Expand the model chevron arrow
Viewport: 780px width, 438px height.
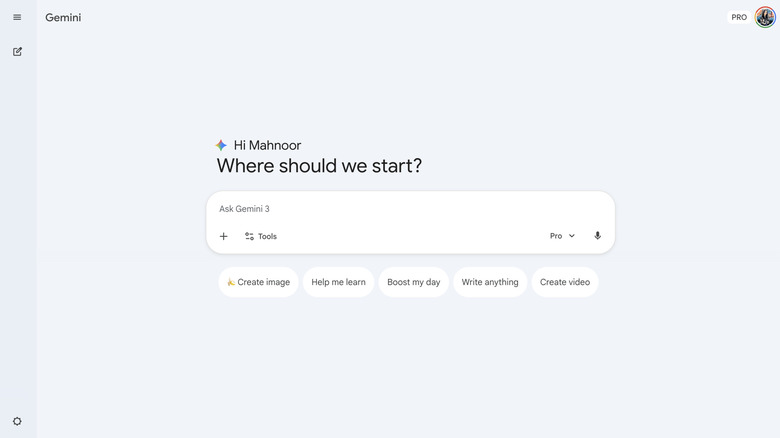click(572, 236)
